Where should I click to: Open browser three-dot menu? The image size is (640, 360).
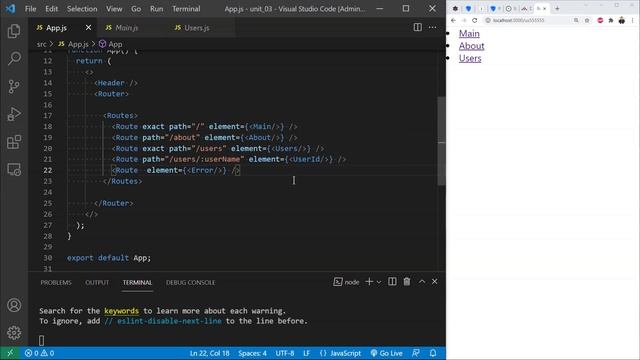click(x=633, y=20)
